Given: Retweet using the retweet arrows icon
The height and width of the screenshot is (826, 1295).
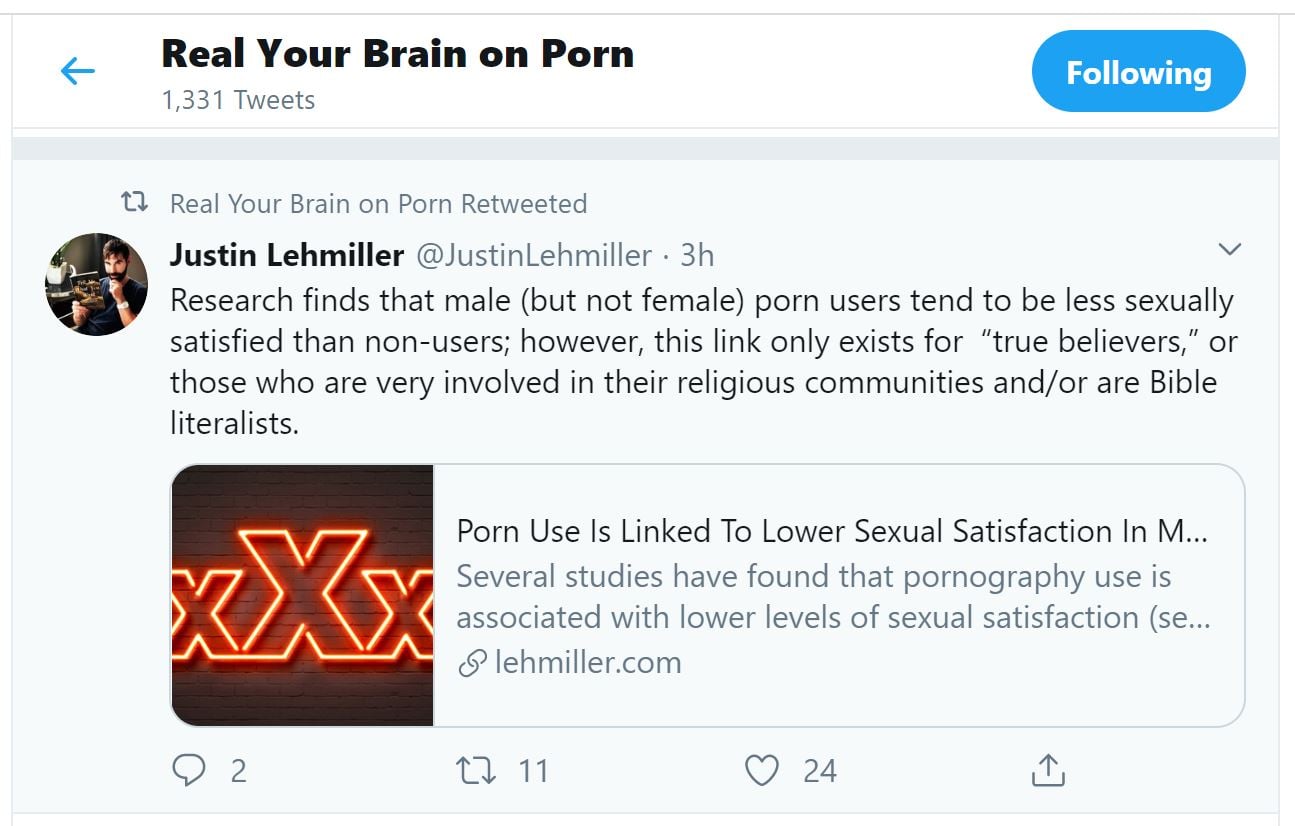Looking at the screenshot, I should tap(475, 770).
